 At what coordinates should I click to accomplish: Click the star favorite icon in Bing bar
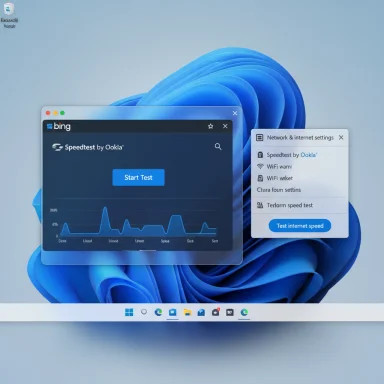(210, 126)
